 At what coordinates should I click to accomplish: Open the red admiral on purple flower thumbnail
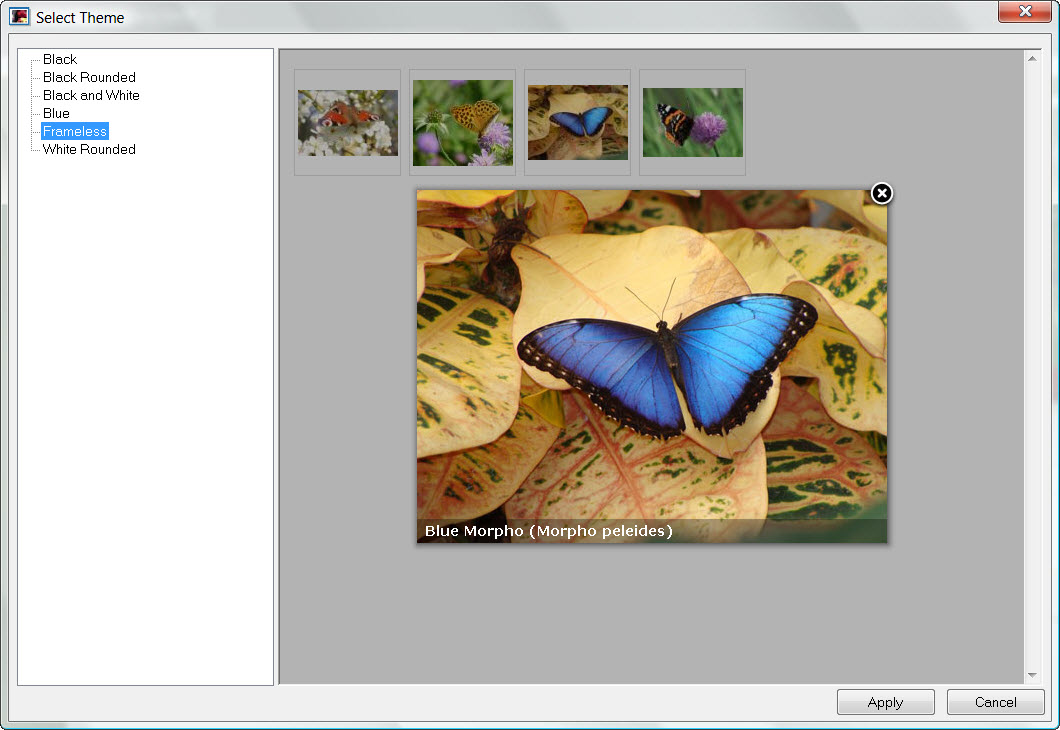pyautogui.click(x=692, y=122)
